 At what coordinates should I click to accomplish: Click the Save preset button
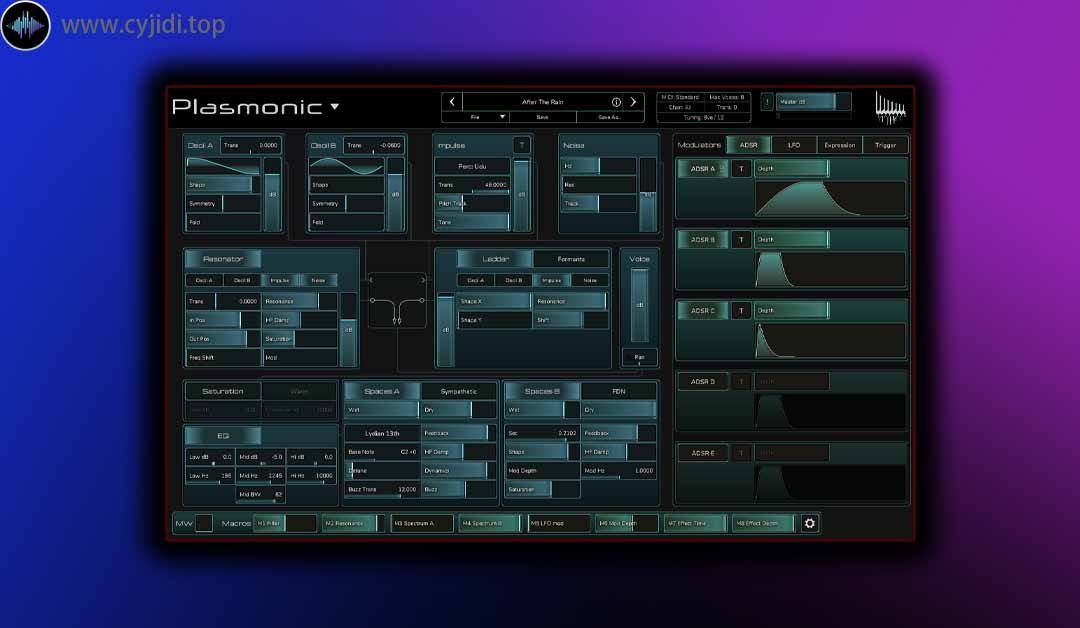click(543, 117)
